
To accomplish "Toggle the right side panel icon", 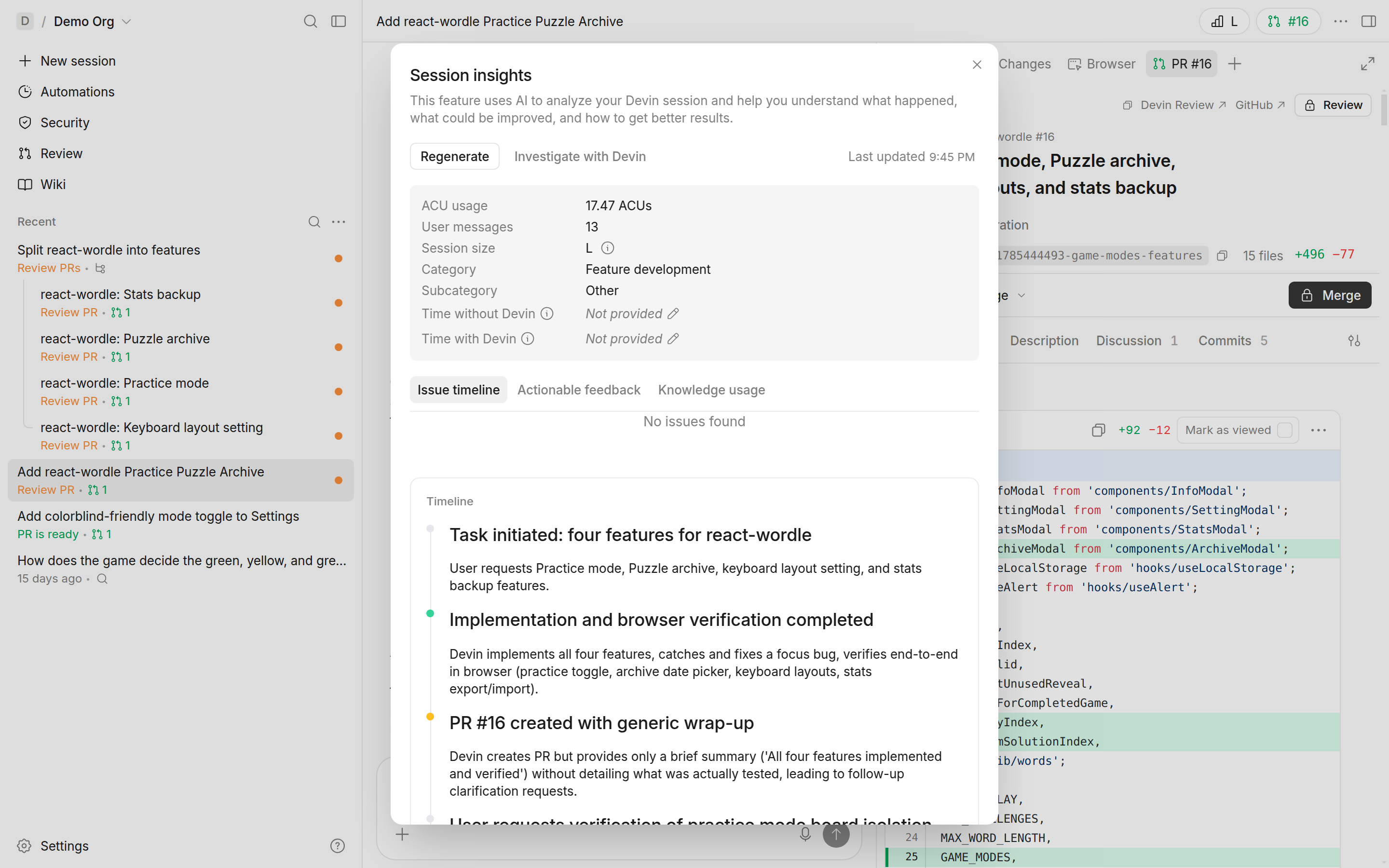I will [1369, 21].
